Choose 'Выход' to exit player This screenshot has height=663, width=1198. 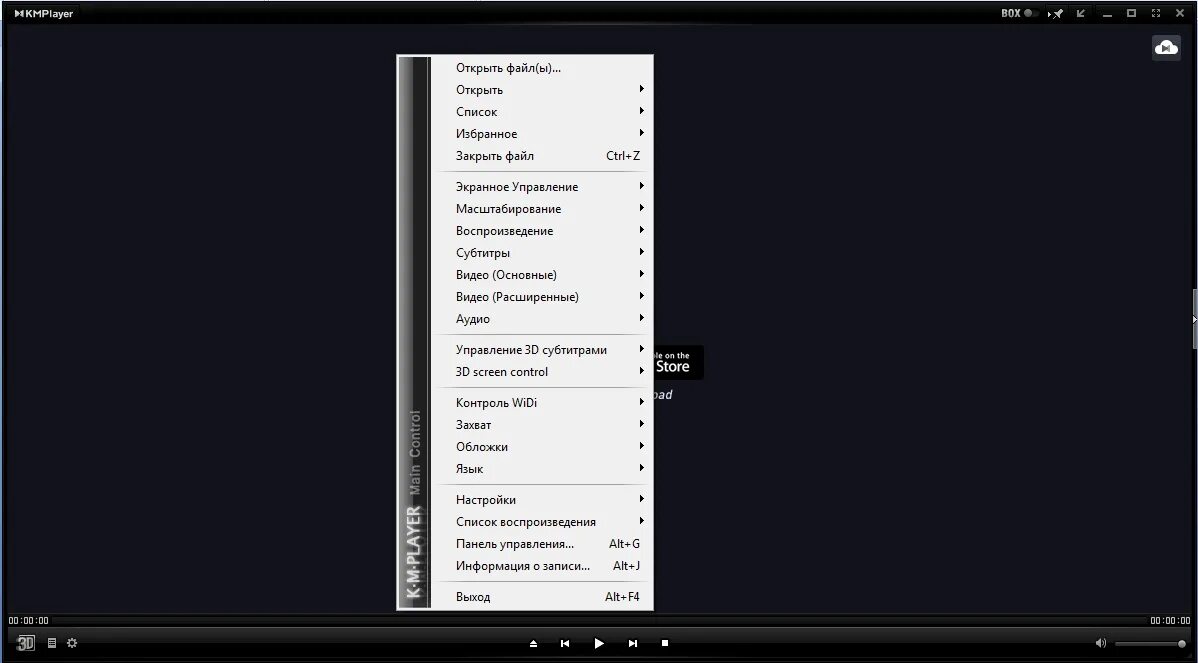[542, 597]
